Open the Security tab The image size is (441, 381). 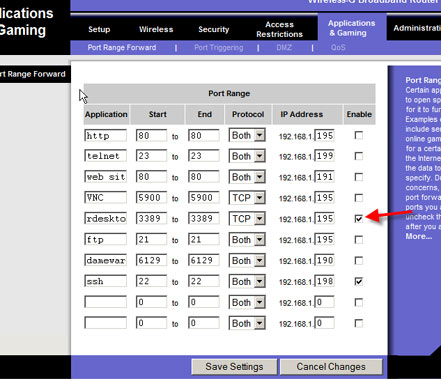pyautogui.click(x=214, y=29)
